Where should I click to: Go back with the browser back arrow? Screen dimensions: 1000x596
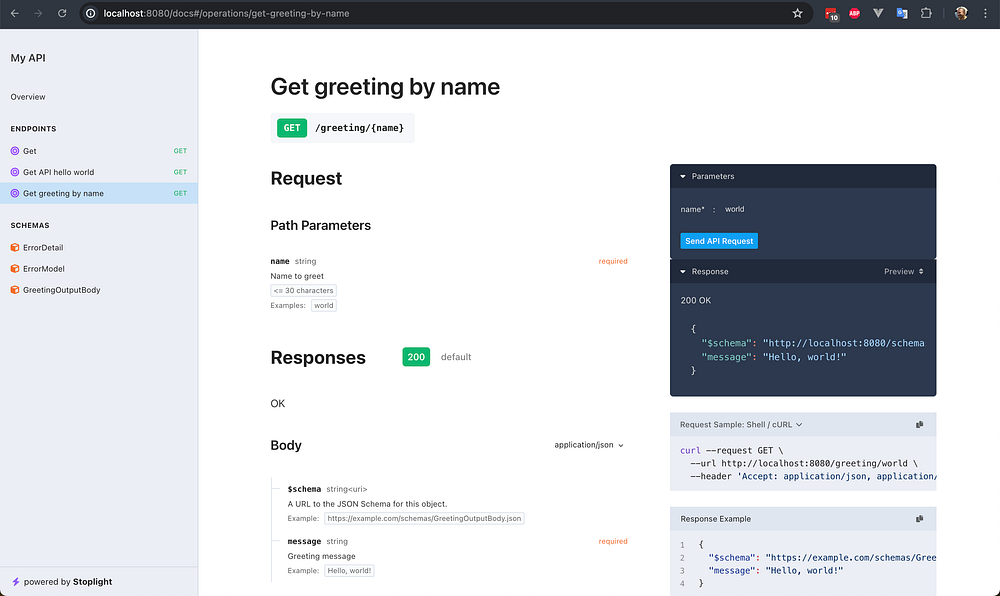[x=15, y=13]
